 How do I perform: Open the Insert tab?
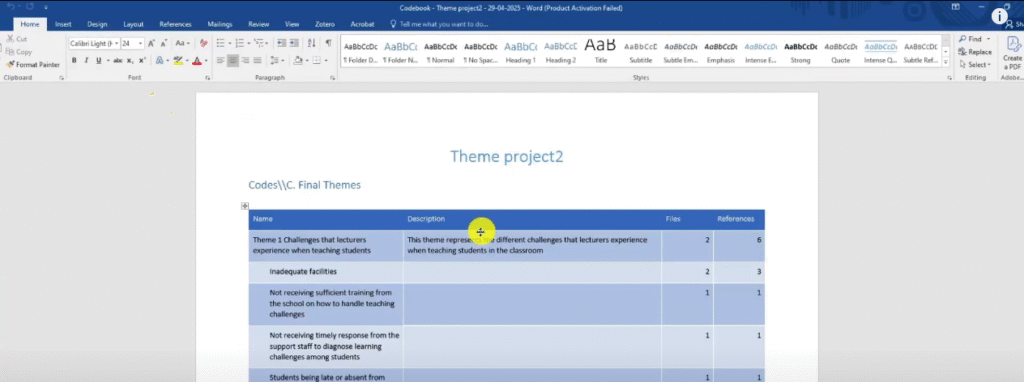click(63, 24)
